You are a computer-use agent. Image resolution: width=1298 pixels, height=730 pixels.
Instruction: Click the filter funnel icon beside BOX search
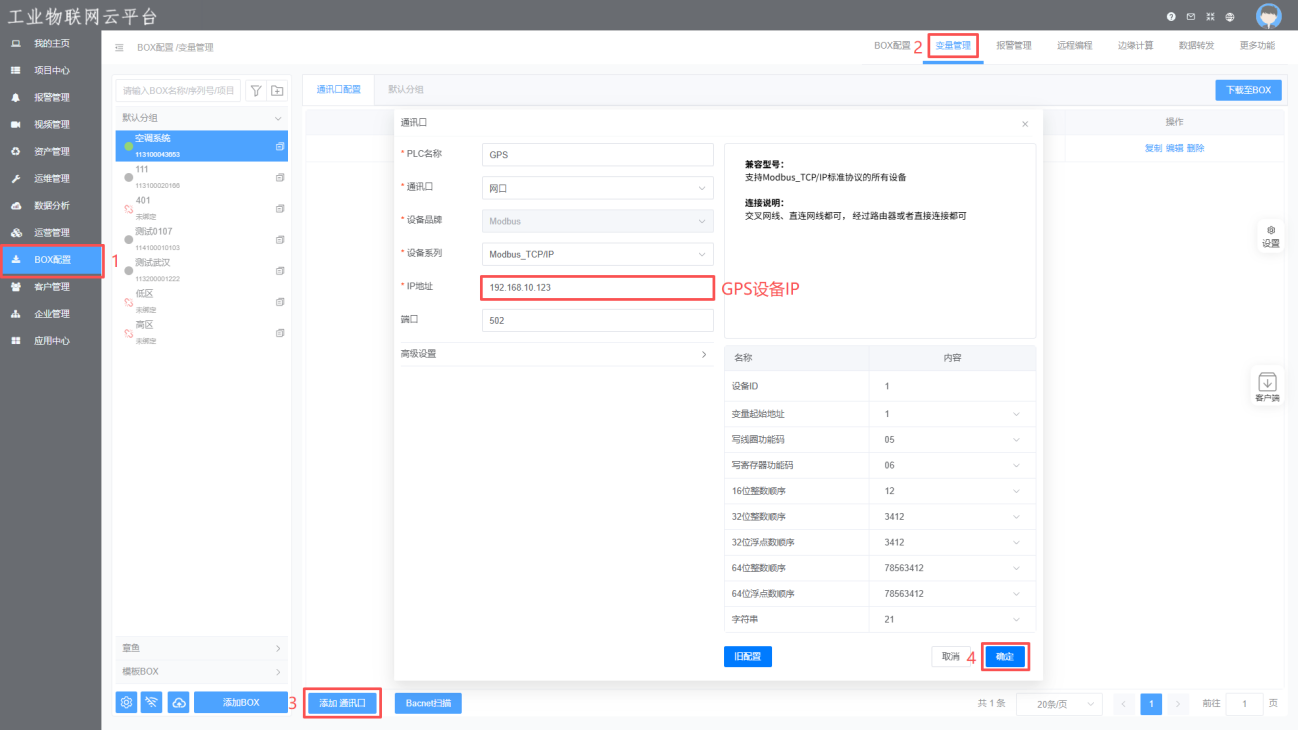click(256, 91)
